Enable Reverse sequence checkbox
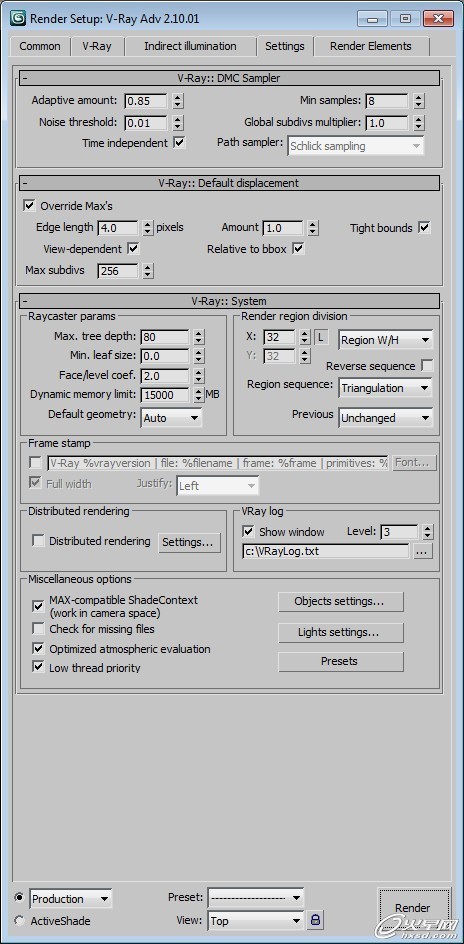Screen dimensions: 464x944 coord(427,365)
